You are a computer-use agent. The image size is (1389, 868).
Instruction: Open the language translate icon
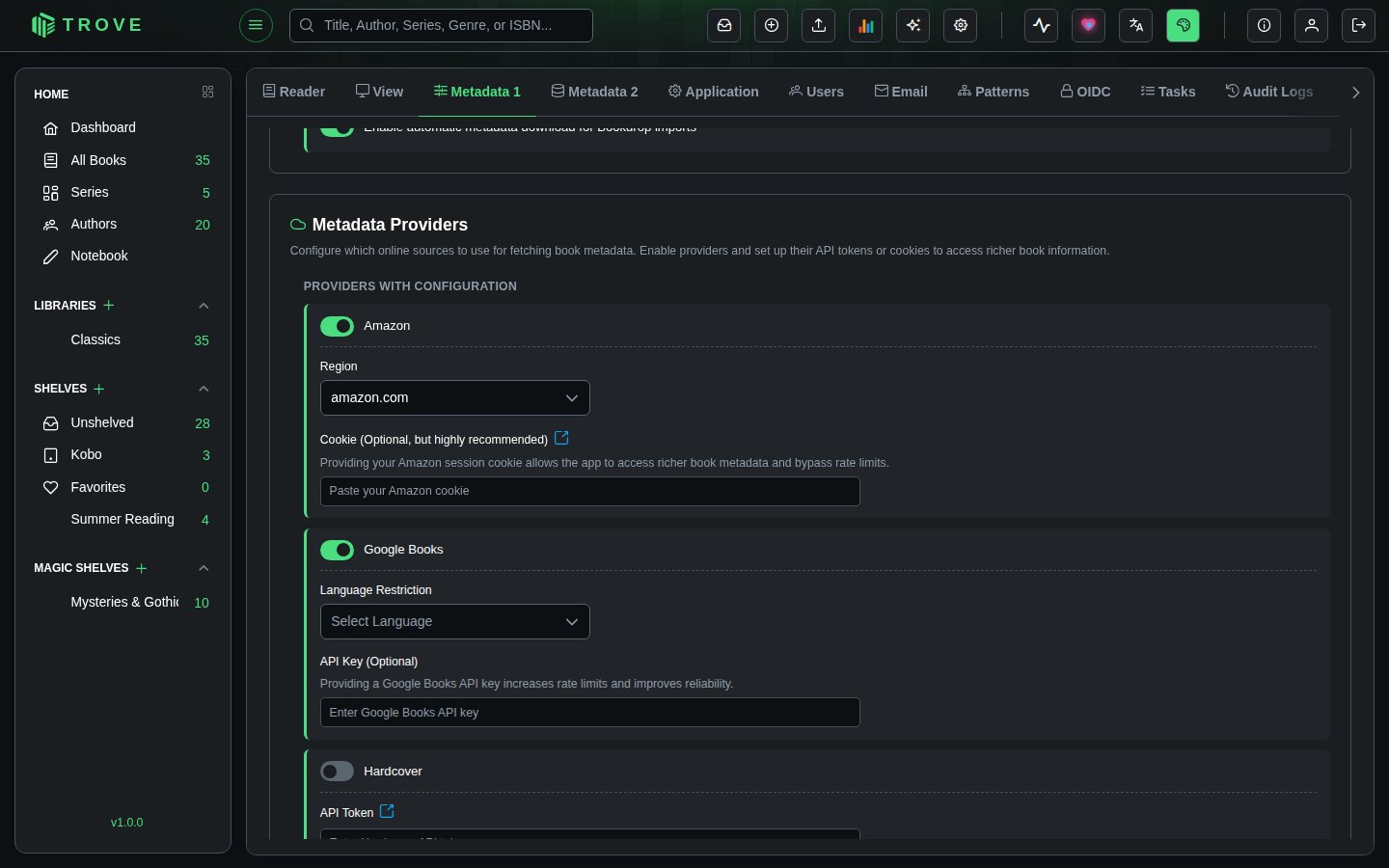pyautogui.click(x=1136, y=25)
